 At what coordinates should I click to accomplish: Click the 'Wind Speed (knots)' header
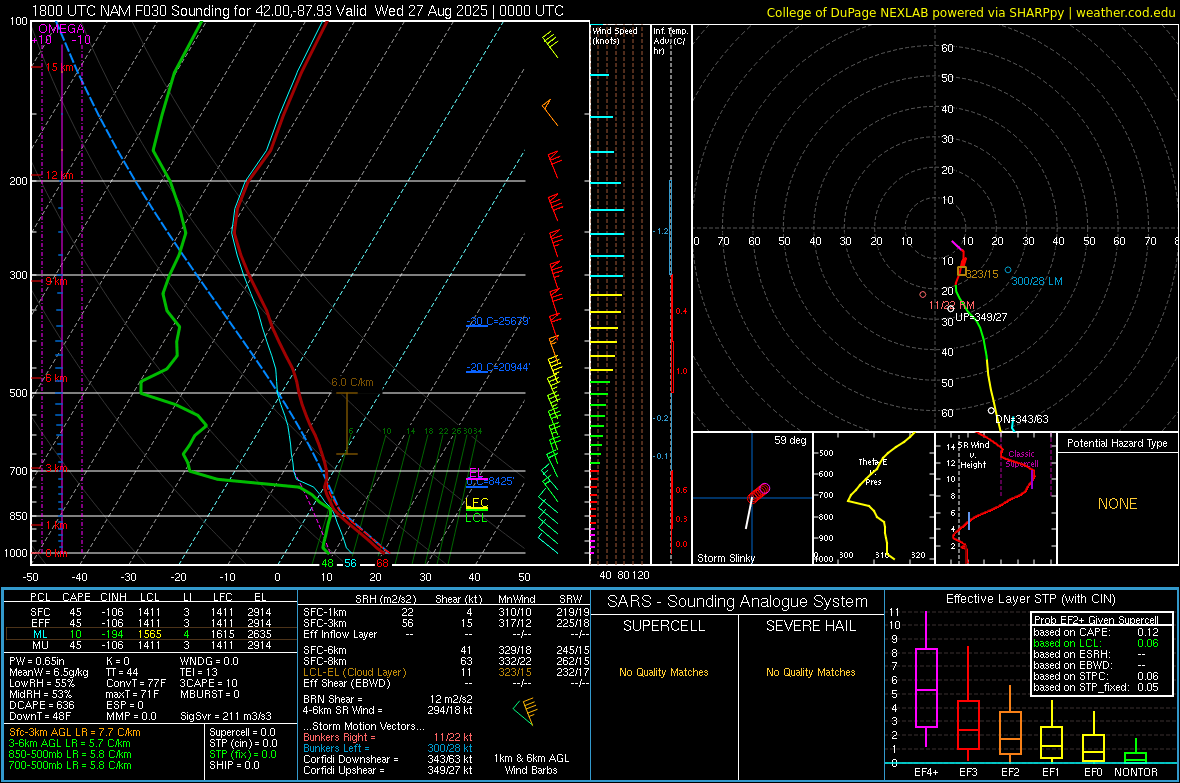615,35
